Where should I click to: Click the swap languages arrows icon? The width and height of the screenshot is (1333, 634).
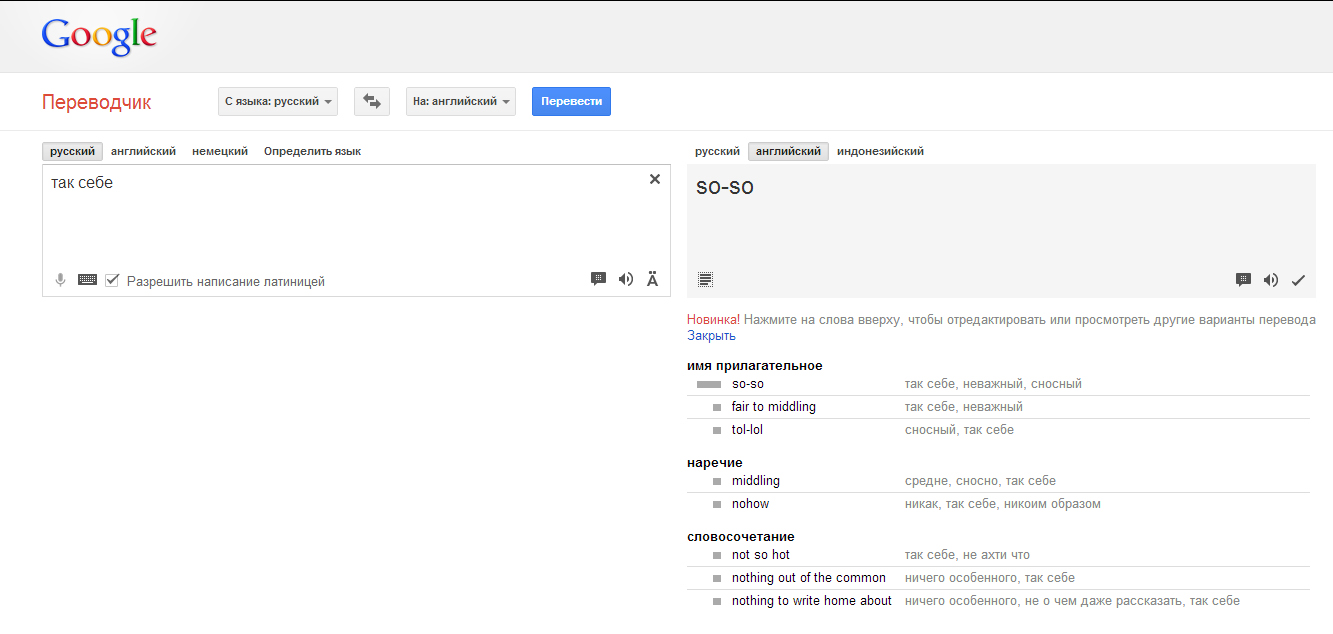pyautogui.click(x=372, y=101)
